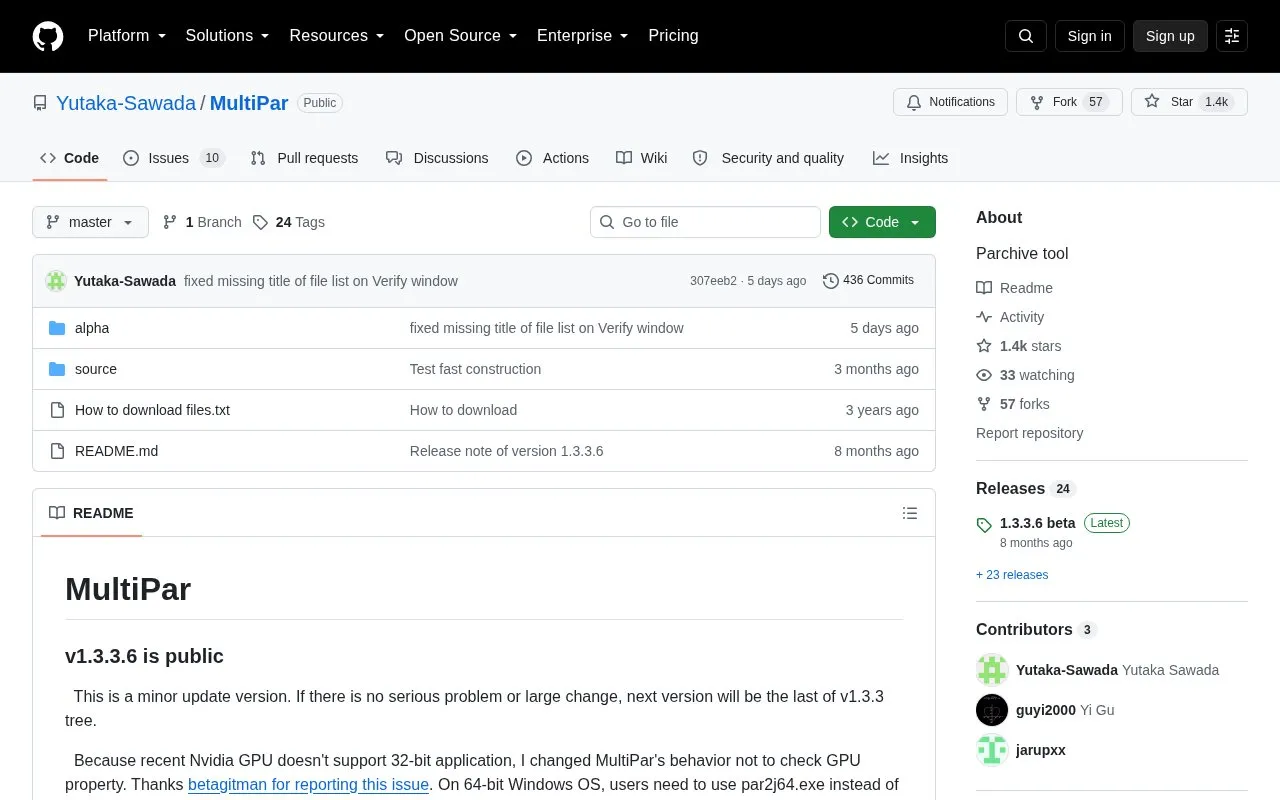Screen dimensions: 1280x800
Task: Click guyi2000 contributor avatar
Action: (x=992, y=710)
